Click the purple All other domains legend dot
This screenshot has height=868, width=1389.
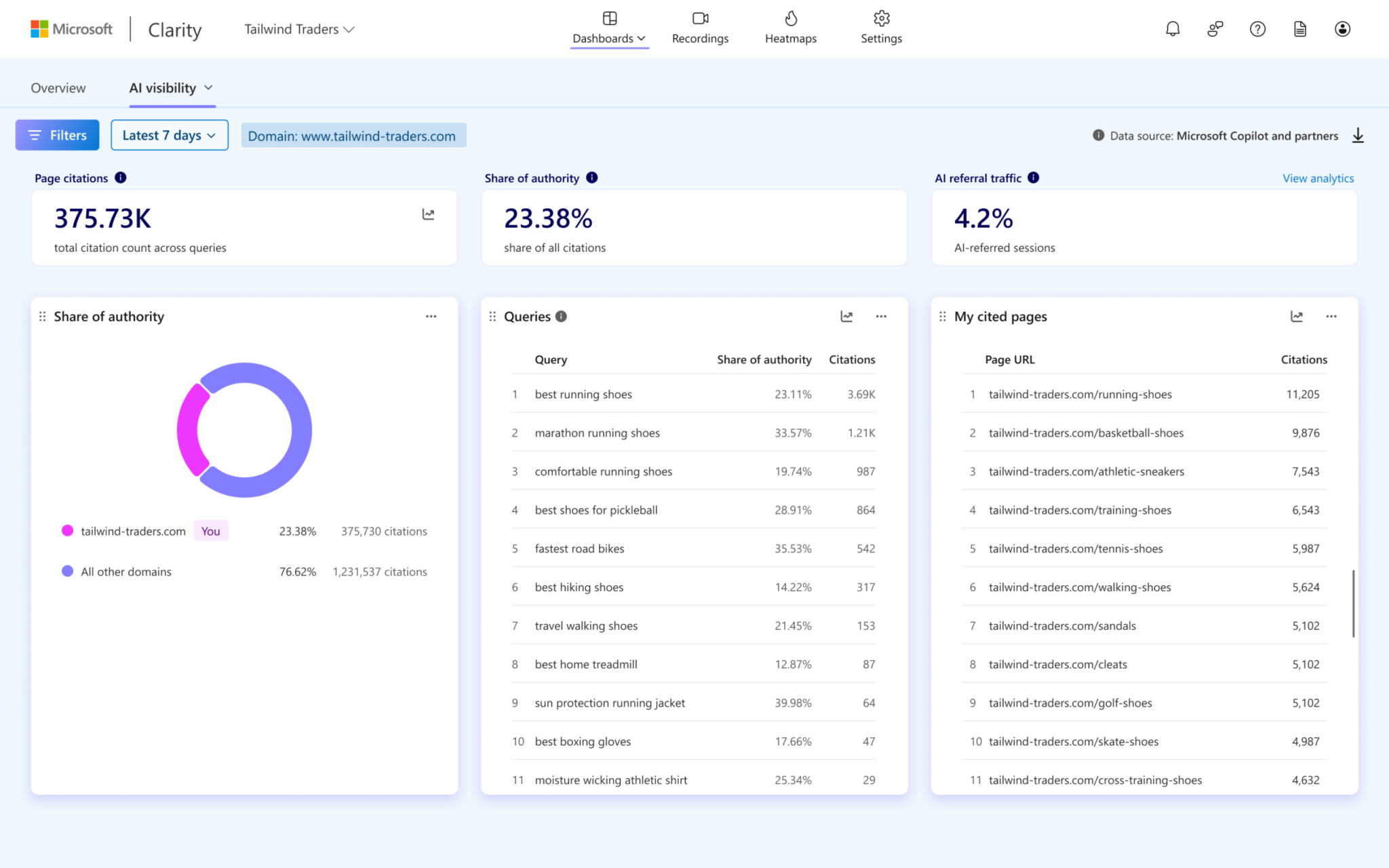point(67,572)
